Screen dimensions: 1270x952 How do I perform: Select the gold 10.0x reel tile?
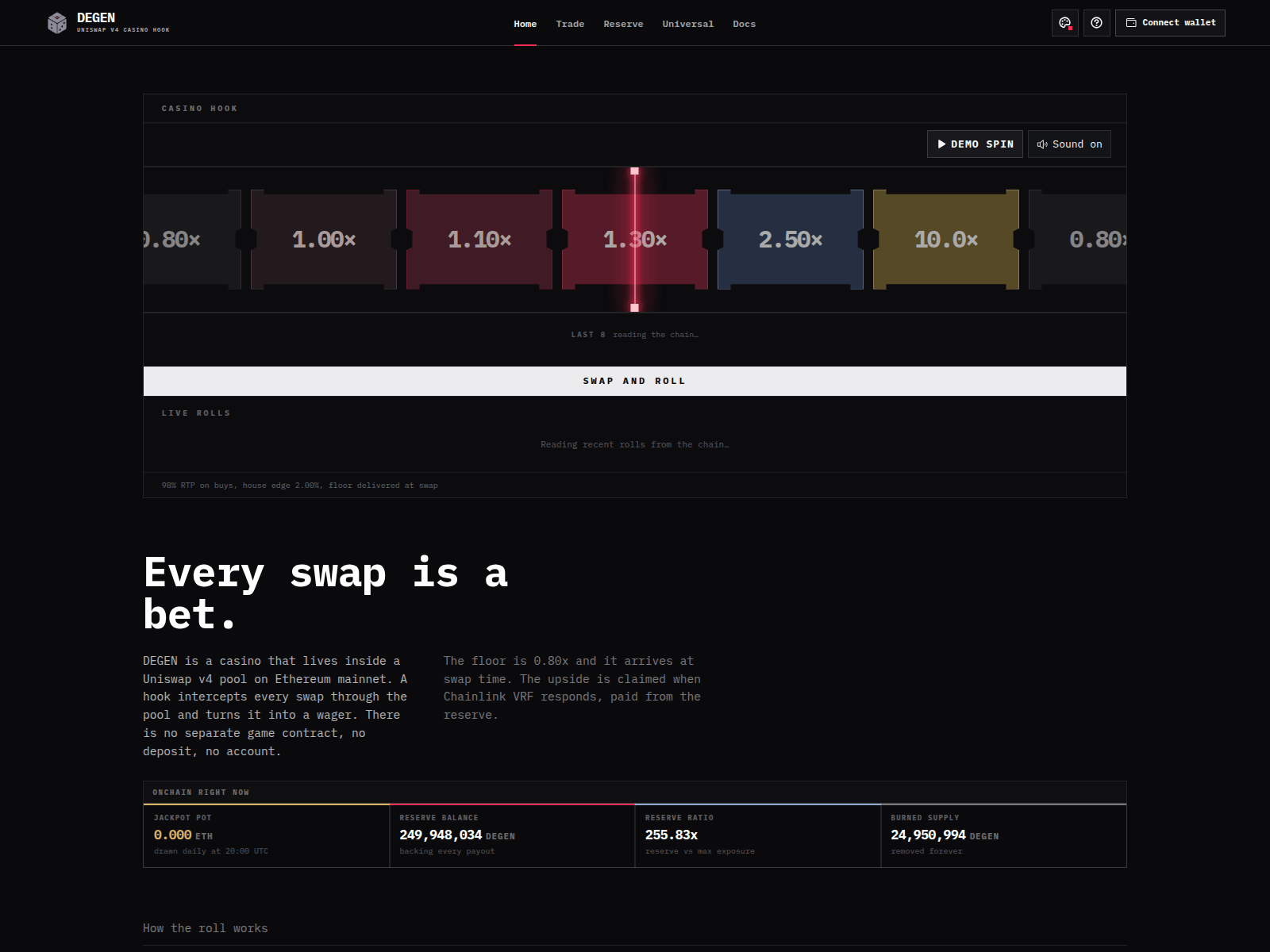coord(946,240)
